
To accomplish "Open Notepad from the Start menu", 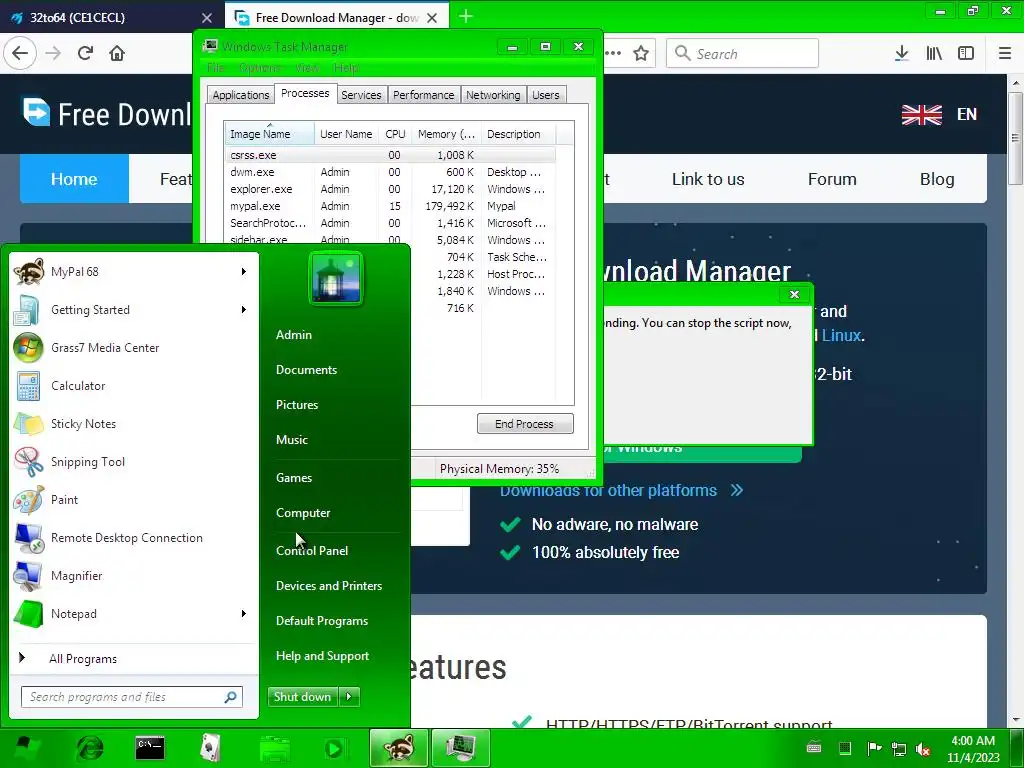I will tap(73, 613).
